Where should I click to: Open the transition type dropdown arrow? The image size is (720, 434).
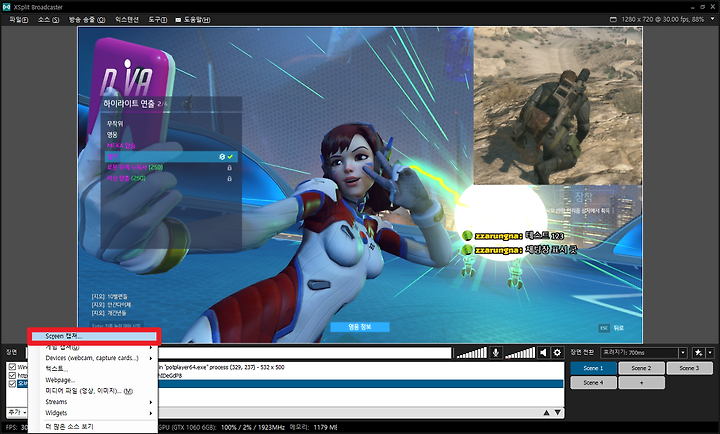point(683,353)
